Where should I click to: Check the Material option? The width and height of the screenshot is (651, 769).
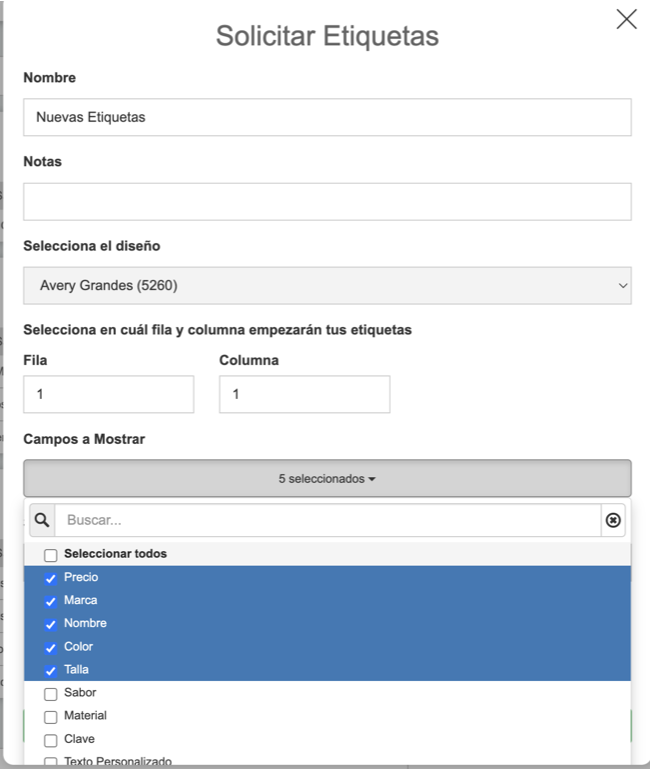click(51, 717)
